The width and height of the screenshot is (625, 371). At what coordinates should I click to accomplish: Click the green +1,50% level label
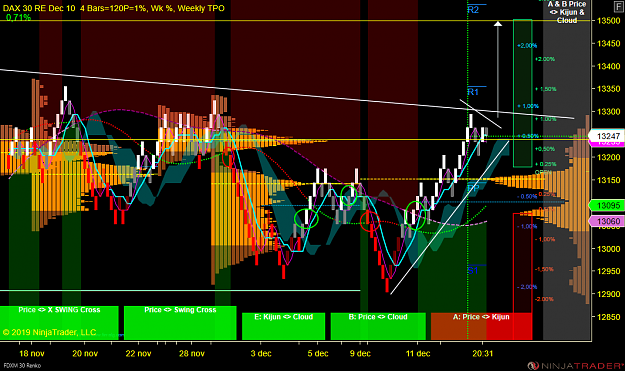[546, 89]
